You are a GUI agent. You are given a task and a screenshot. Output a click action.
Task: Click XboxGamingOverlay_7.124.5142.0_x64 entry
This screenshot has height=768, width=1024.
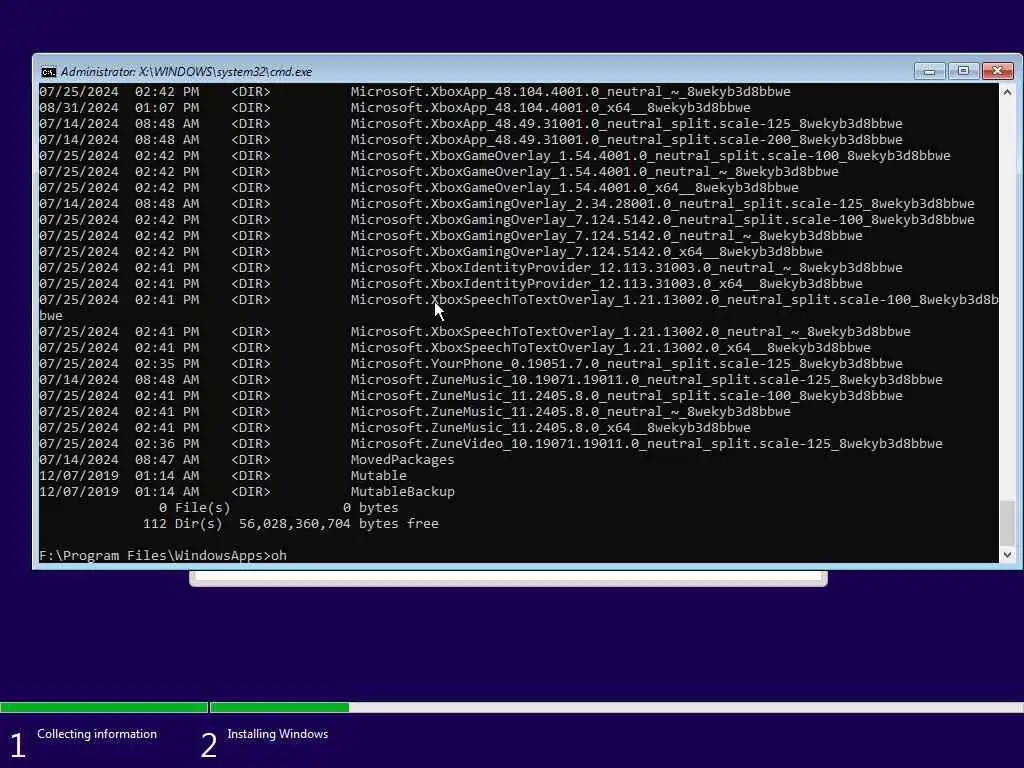click(x=586, y=251)
